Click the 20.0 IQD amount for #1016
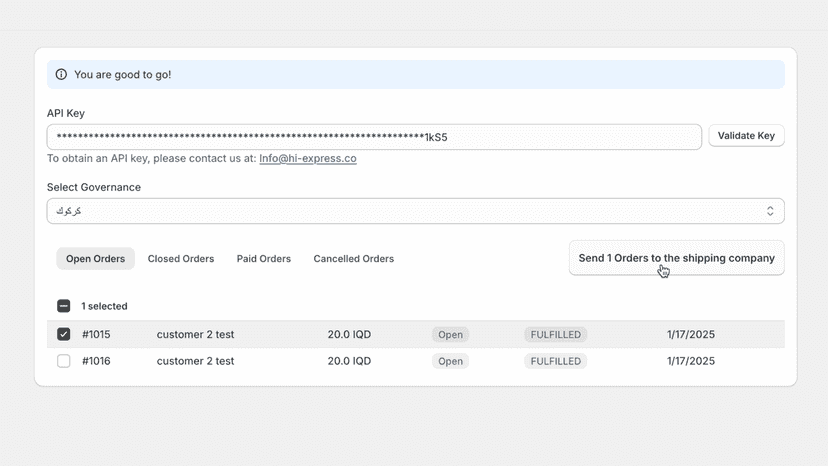The width and height of the screenshot is (828, 466). [x=349, y=361]
